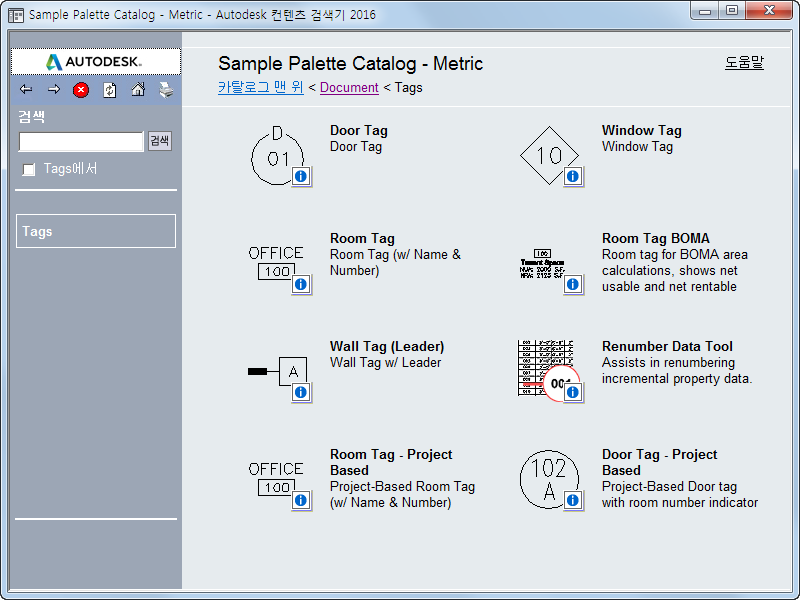Refresh the catalog page
The height and width of the screenshot is (600, 800).
point(110,90)
